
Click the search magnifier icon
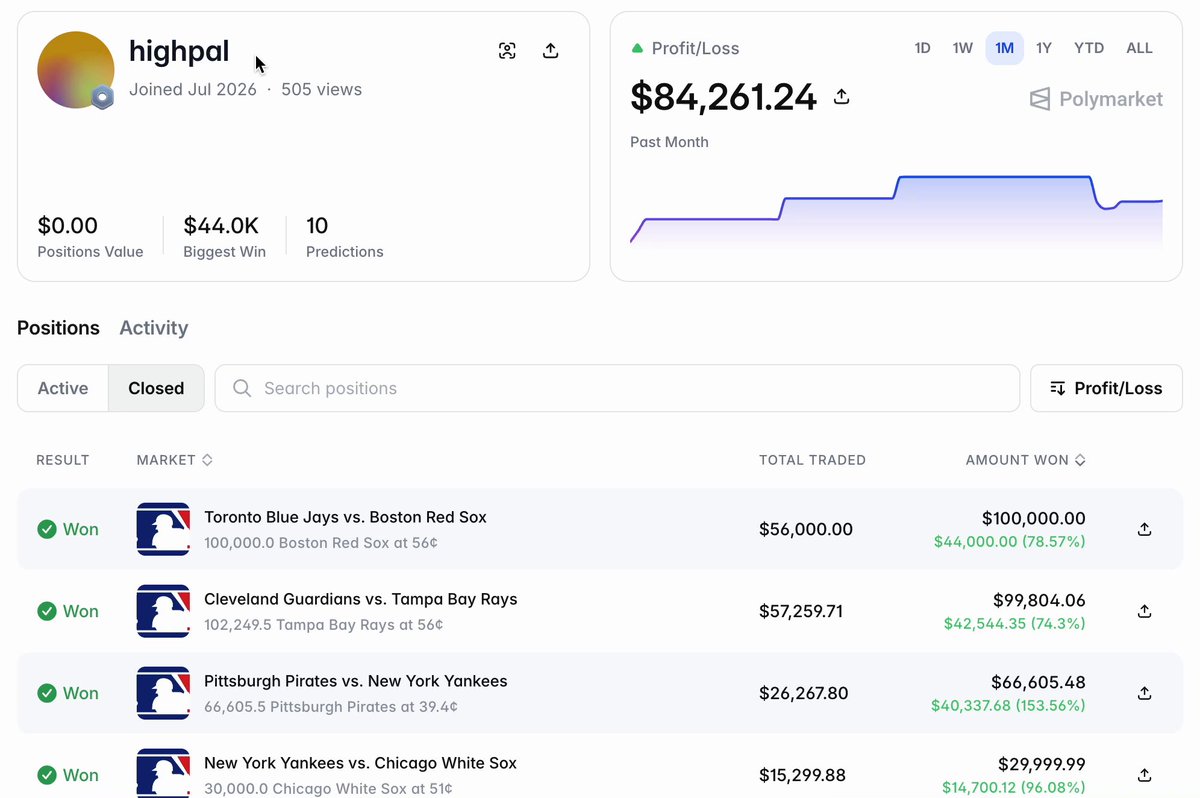coord(242,388)
